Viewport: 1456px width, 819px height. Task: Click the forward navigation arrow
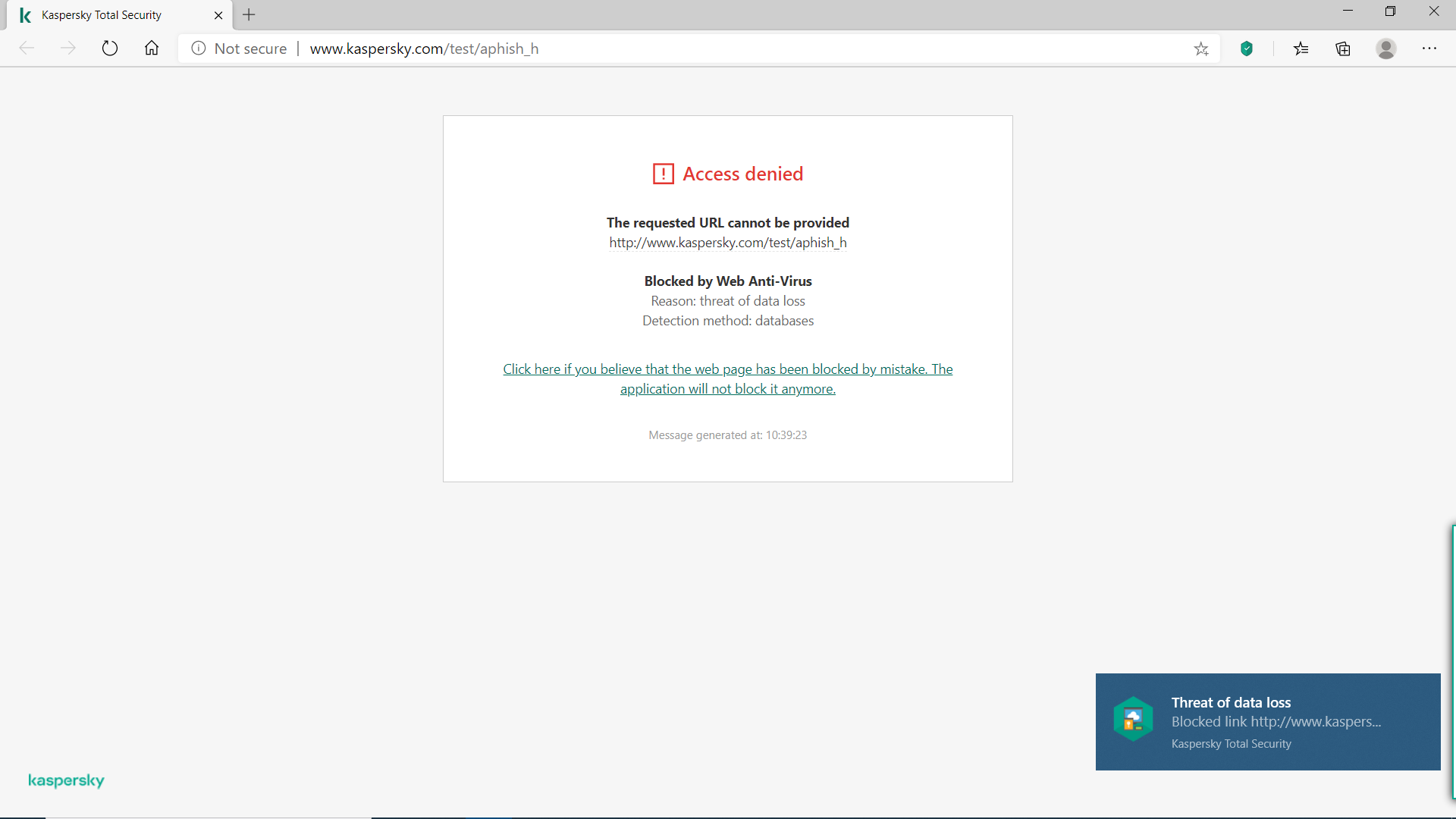tap(68, 49)
